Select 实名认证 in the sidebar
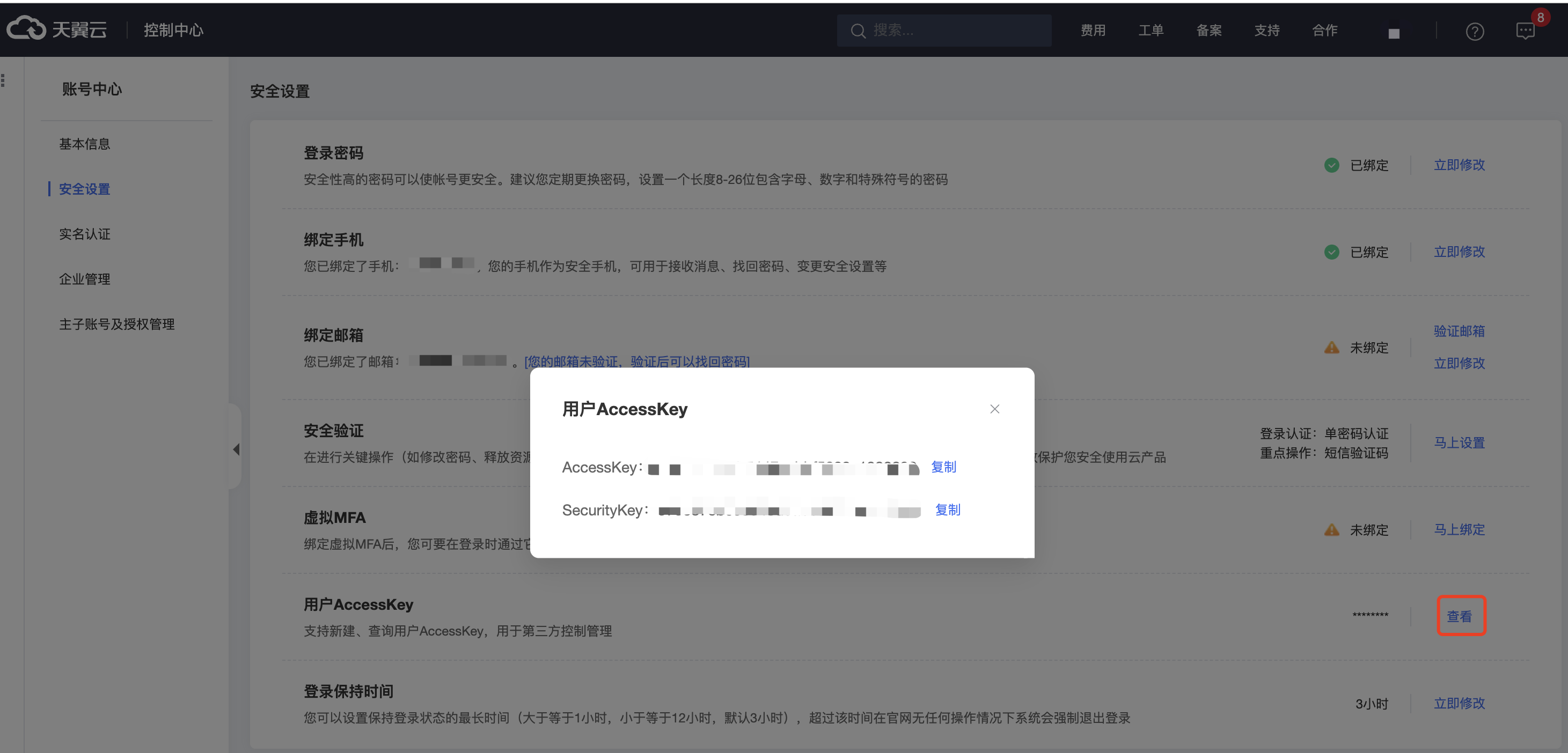Screen dimensions: 1568x753 pyautogui.click(x=85, y=234)
